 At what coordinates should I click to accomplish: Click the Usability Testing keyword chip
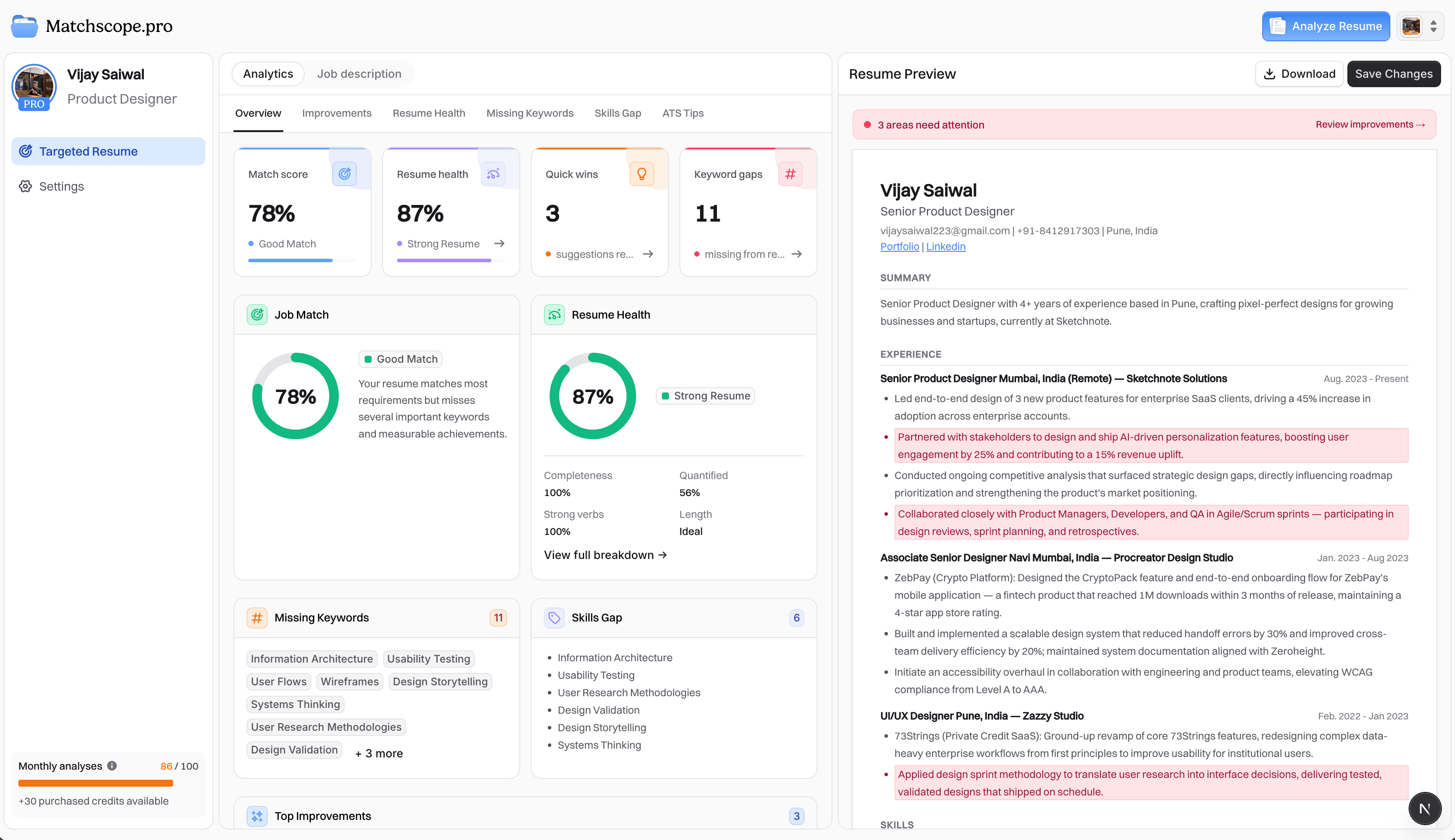point(428,658)
